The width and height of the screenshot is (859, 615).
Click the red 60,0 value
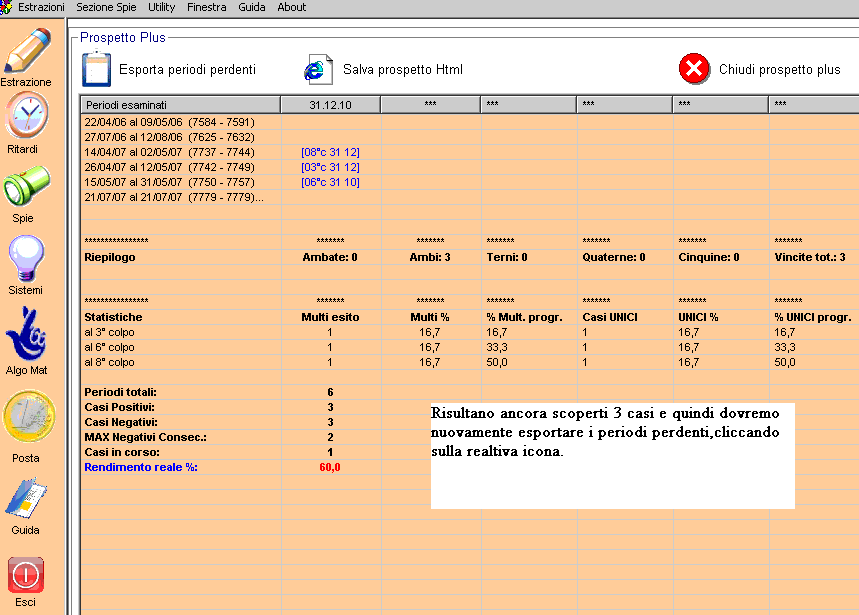pos(330,467)
